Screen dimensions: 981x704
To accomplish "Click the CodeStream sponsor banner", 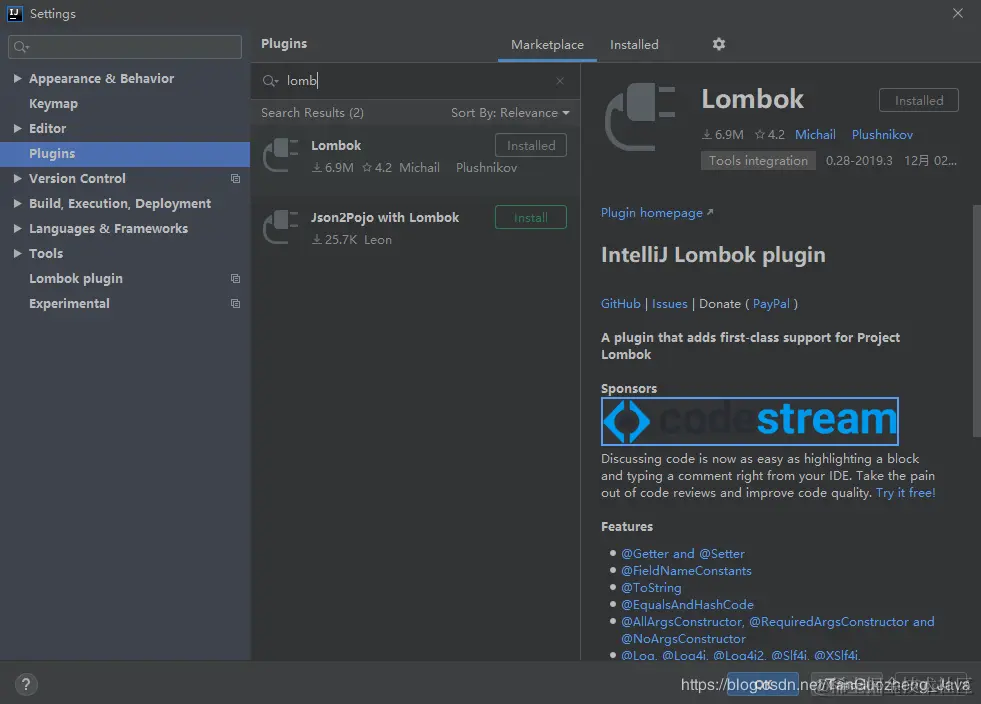I will point(750,421).
